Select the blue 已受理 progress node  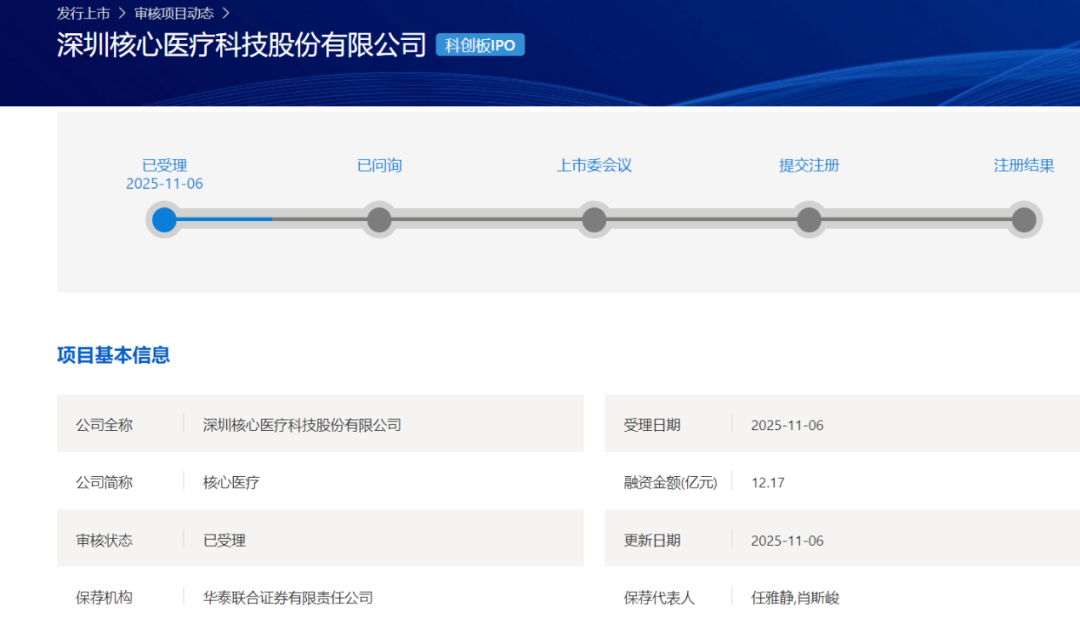(165, 220)
